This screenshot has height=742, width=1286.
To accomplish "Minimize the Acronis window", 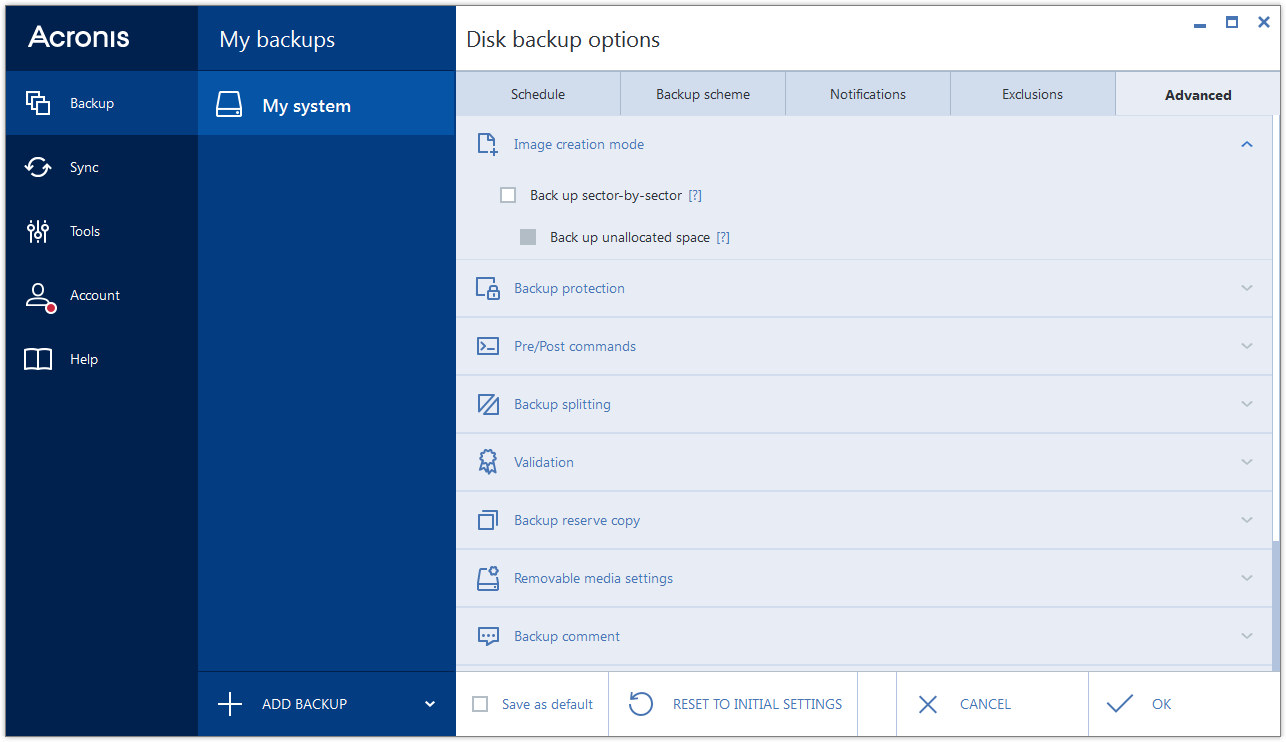I will pos(1200,26).
